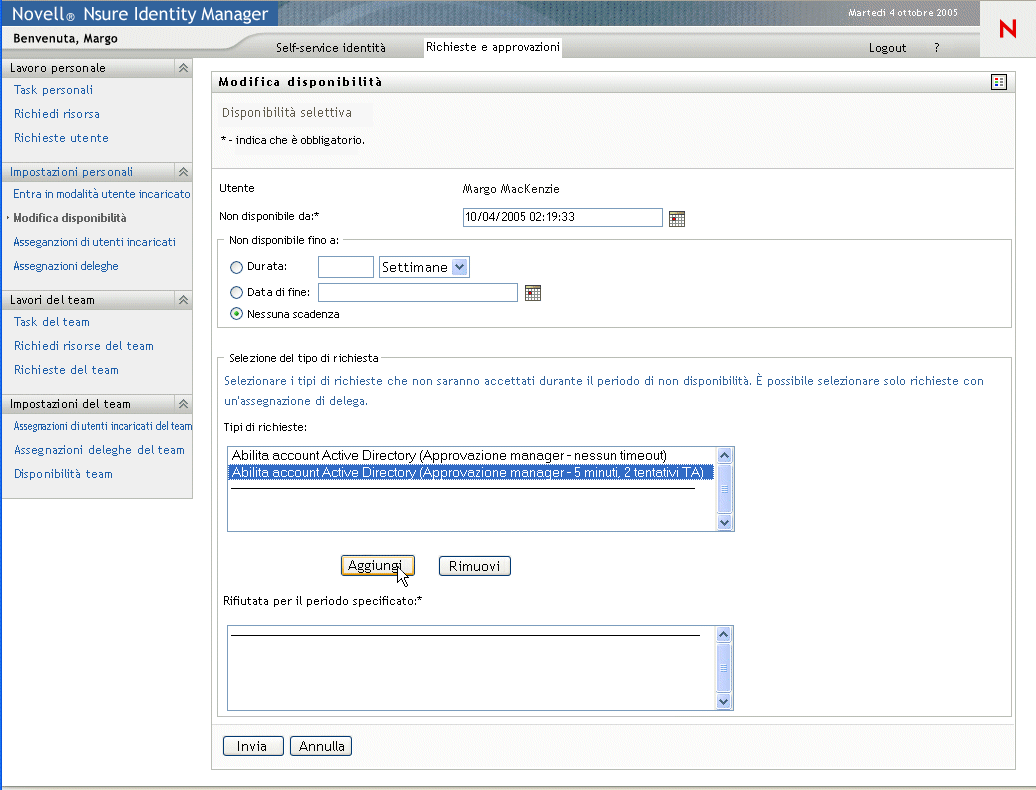The height and width of the screenshot is (790, 1036).
Task: Click the Rifiutata per il periodo specificato listbox
Action: click(480, 668)
